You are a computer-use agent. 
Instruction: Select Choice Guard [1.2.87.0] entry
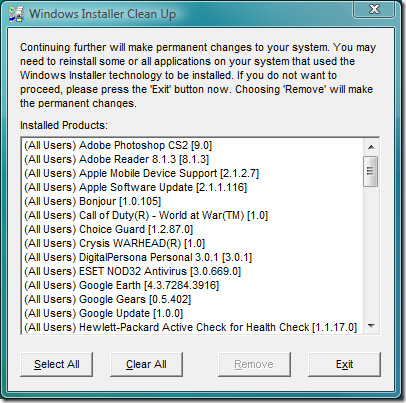193,229
